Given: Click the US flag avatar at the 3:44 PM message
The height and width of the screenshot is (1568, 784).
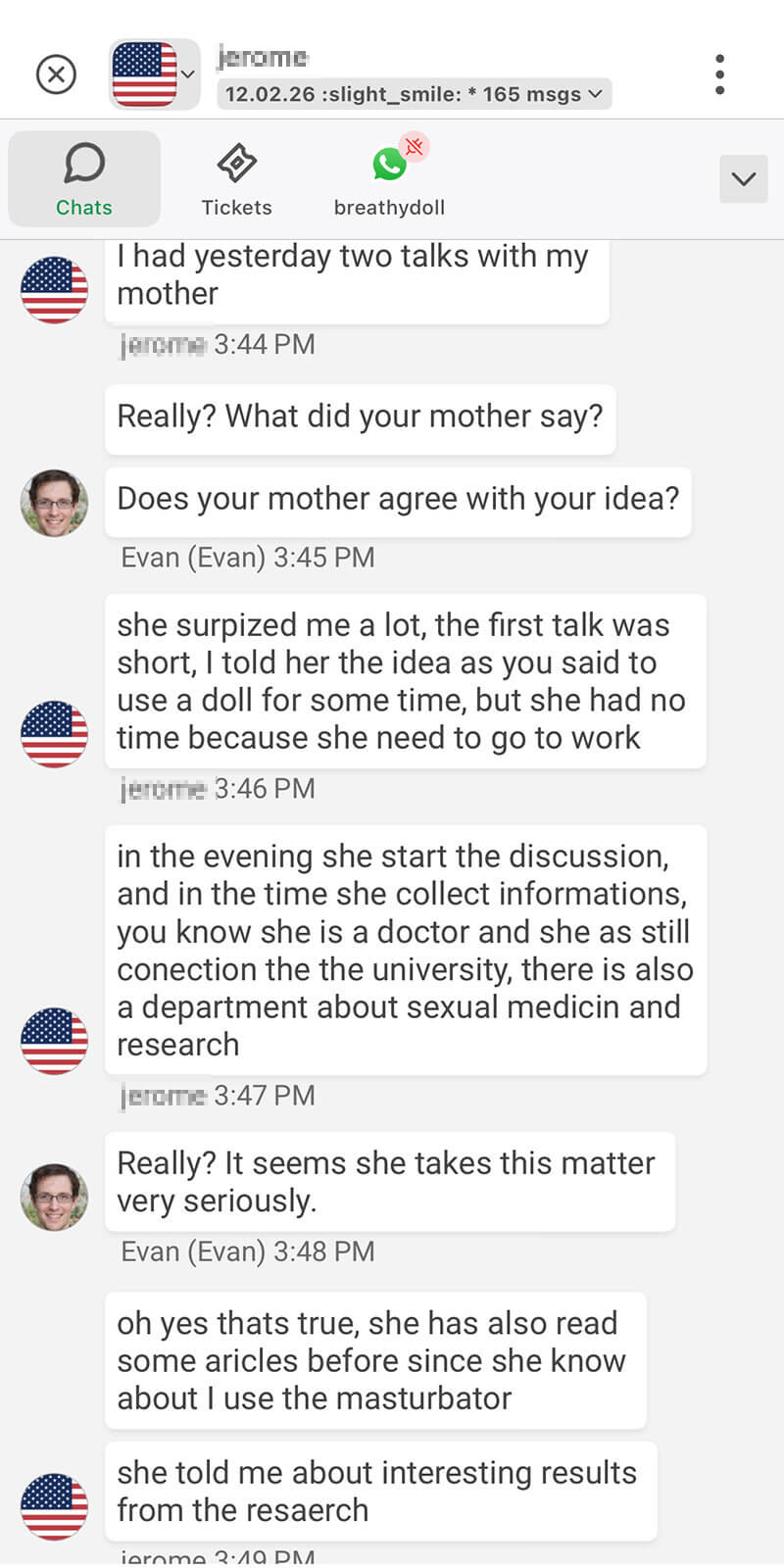Looking at the screenshot, I should point(54,290).
